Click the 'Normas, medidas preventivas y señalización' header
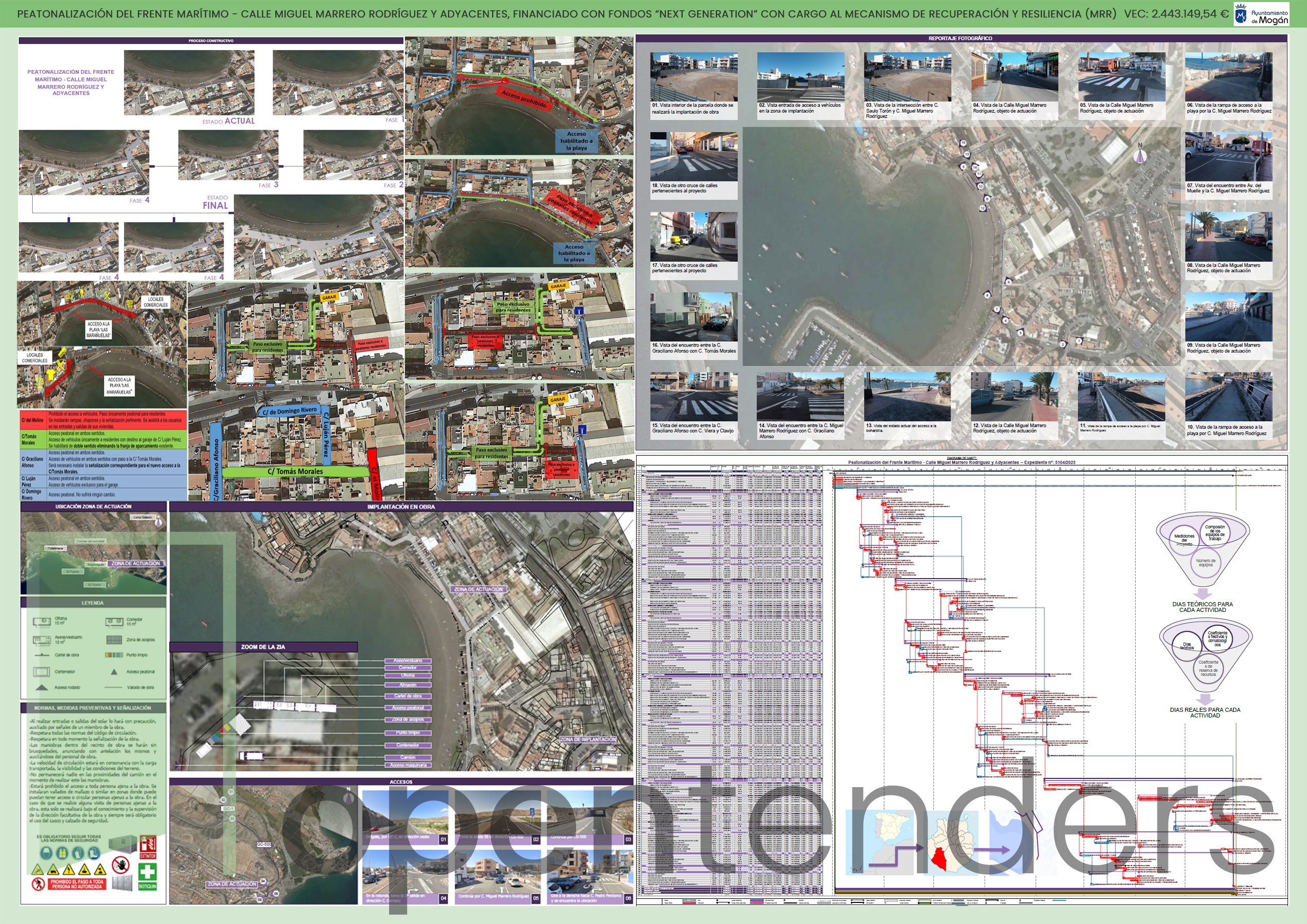 (93, 708)
